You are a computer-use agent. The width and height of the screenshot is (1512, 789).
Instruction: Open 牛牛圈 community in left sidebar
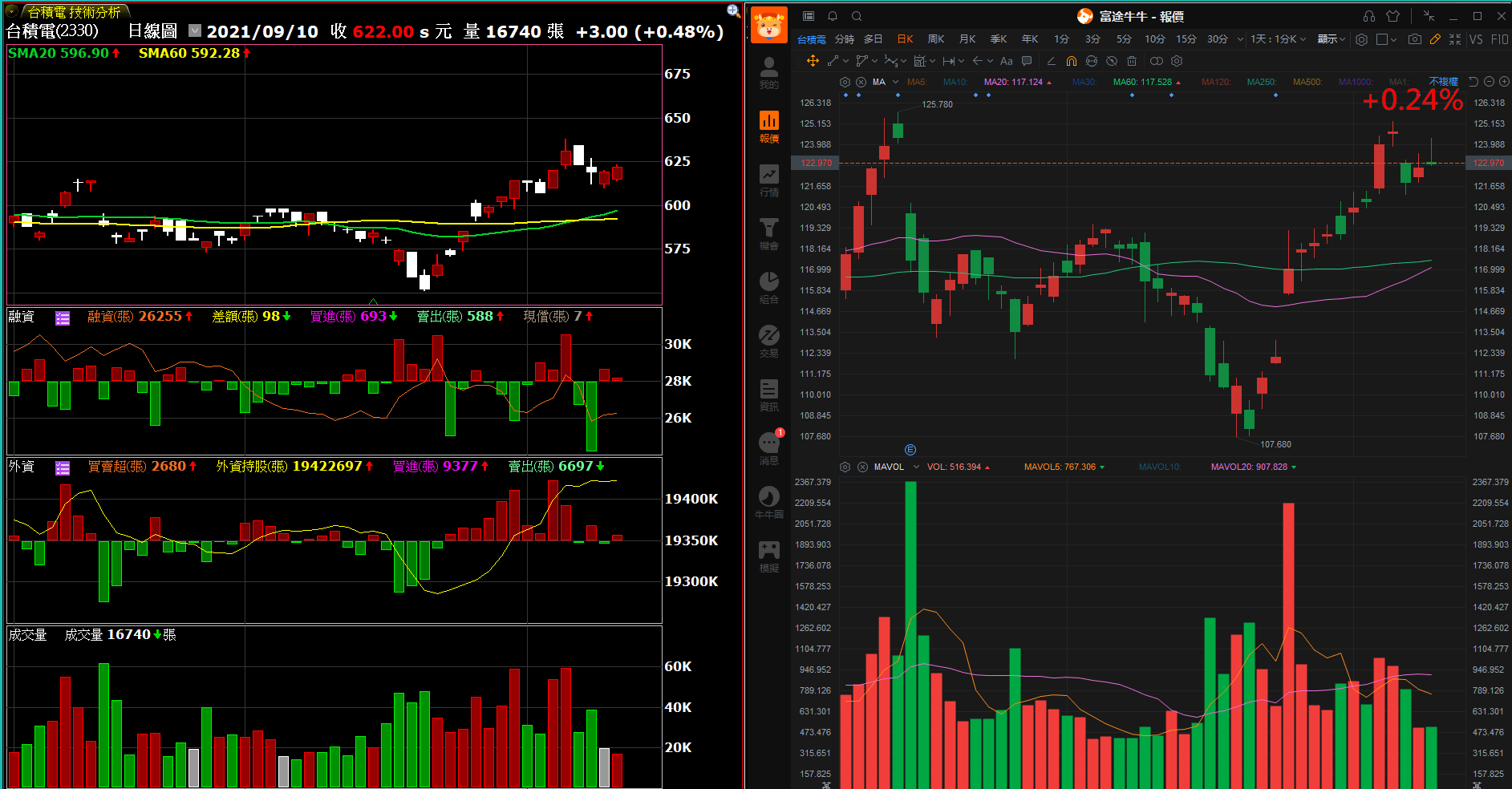click(x=769, y=503)
